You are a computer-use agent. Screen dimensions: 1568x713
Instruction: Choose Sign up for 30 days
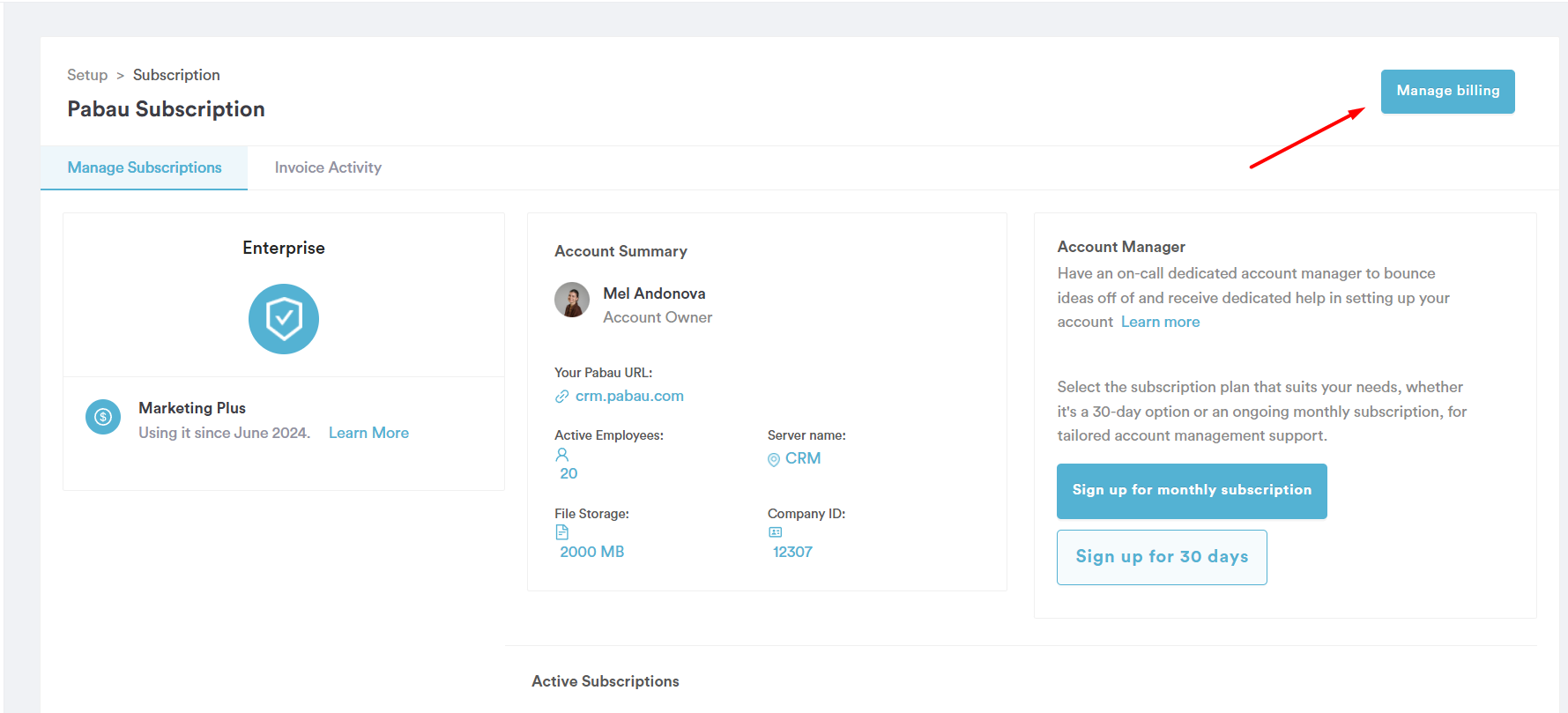click(x=1162, y=557)
